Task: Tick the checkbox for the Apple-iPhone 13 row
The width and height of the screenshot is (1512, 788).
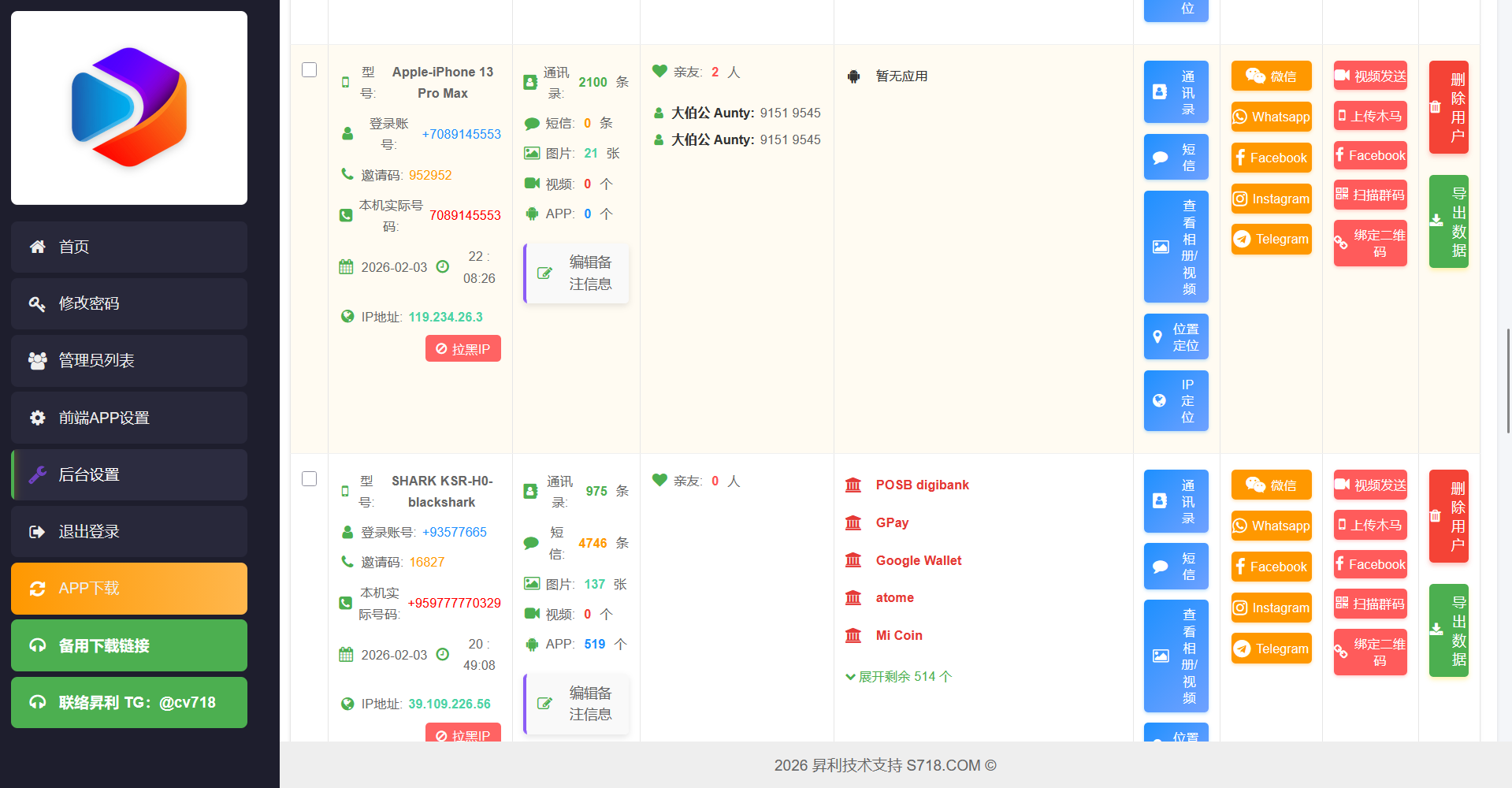Action: coord(310,70)
